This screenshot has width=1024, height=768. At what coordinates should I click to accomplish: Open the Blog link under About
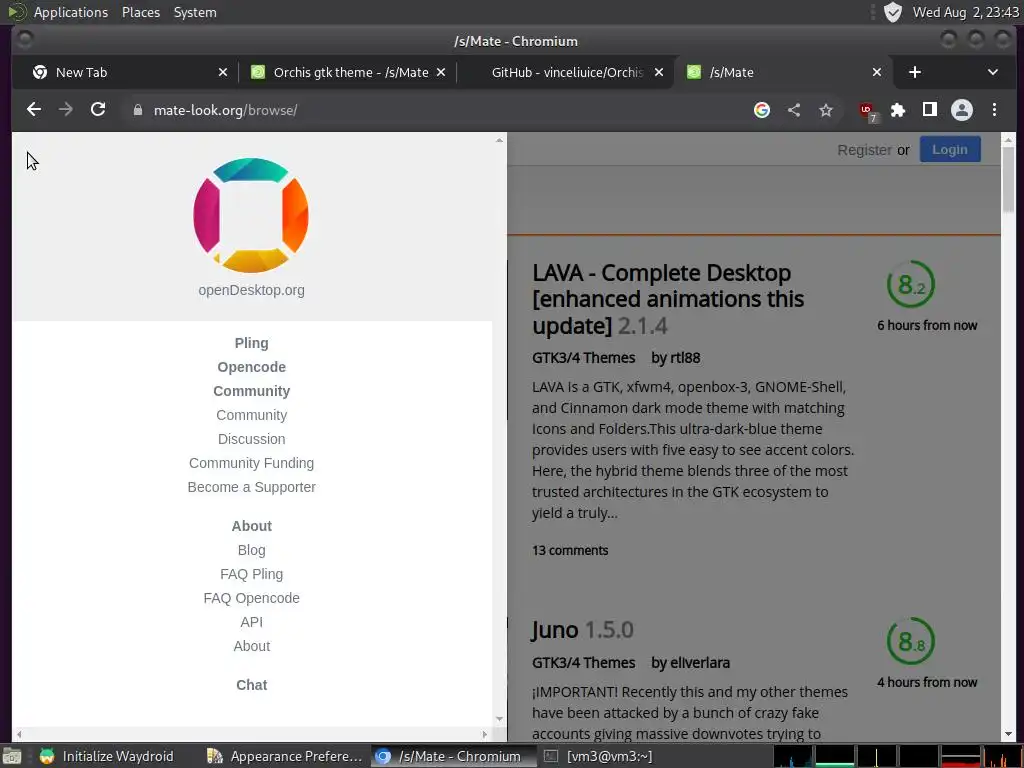point(251,550)
